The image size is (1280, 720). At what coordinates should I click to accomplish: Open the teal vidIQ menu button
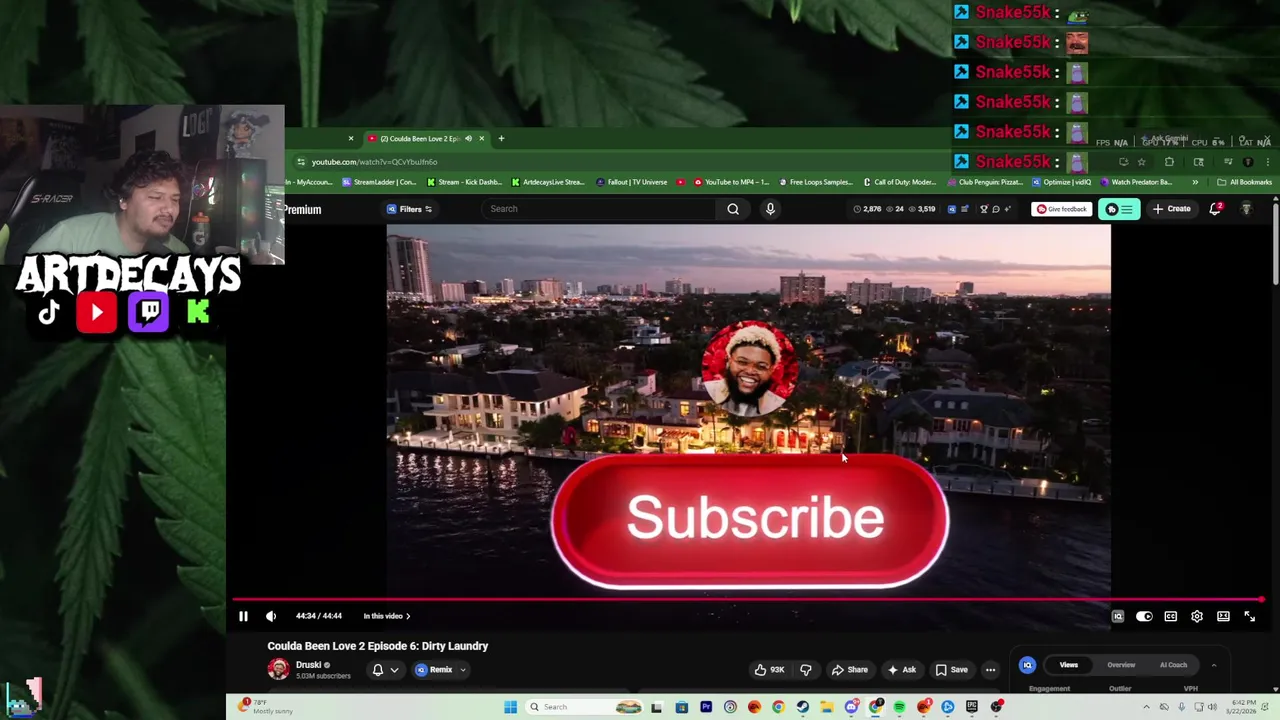coord(1119,209)
